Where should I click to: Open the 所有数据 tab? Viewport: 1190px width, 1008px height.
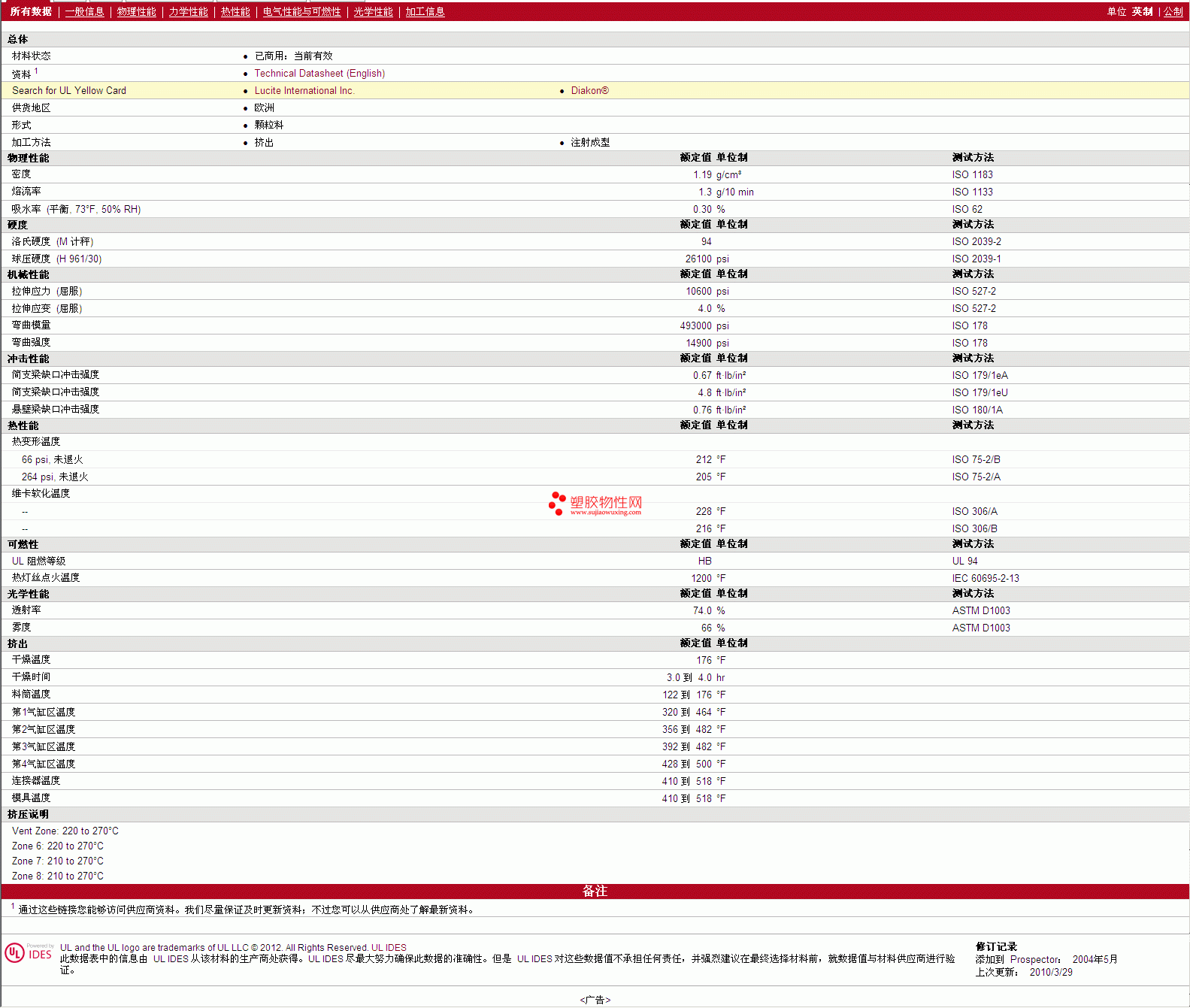[31, 12]
